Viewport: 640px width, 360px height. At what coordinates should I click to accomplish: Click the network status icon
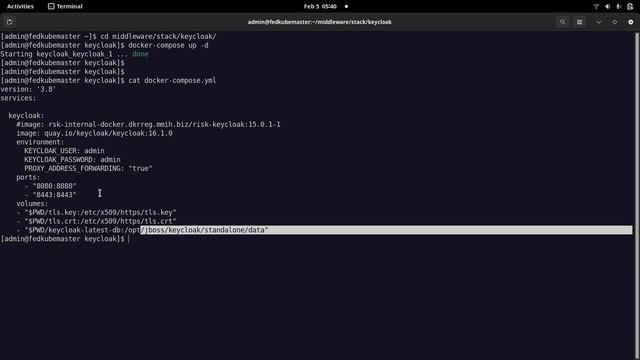coord(596,6)
